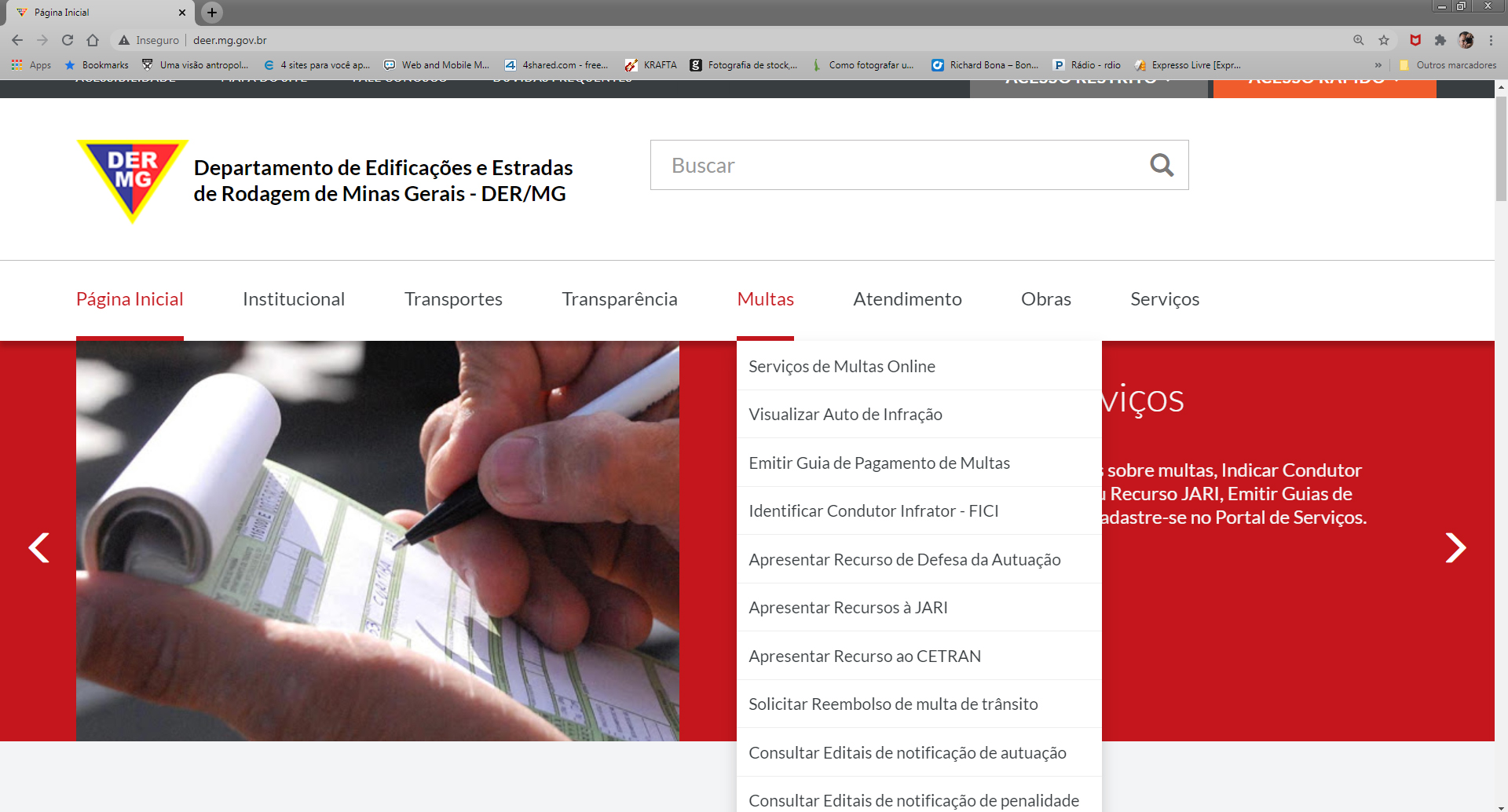
Task: Choose Apresentar Recursos à JARI
Action: point(847,608)
